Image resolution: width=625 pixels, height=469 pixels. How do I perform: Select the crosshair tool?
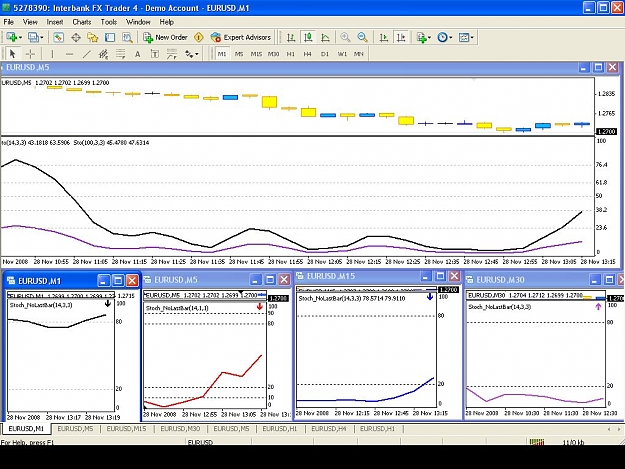click(30, 54)
